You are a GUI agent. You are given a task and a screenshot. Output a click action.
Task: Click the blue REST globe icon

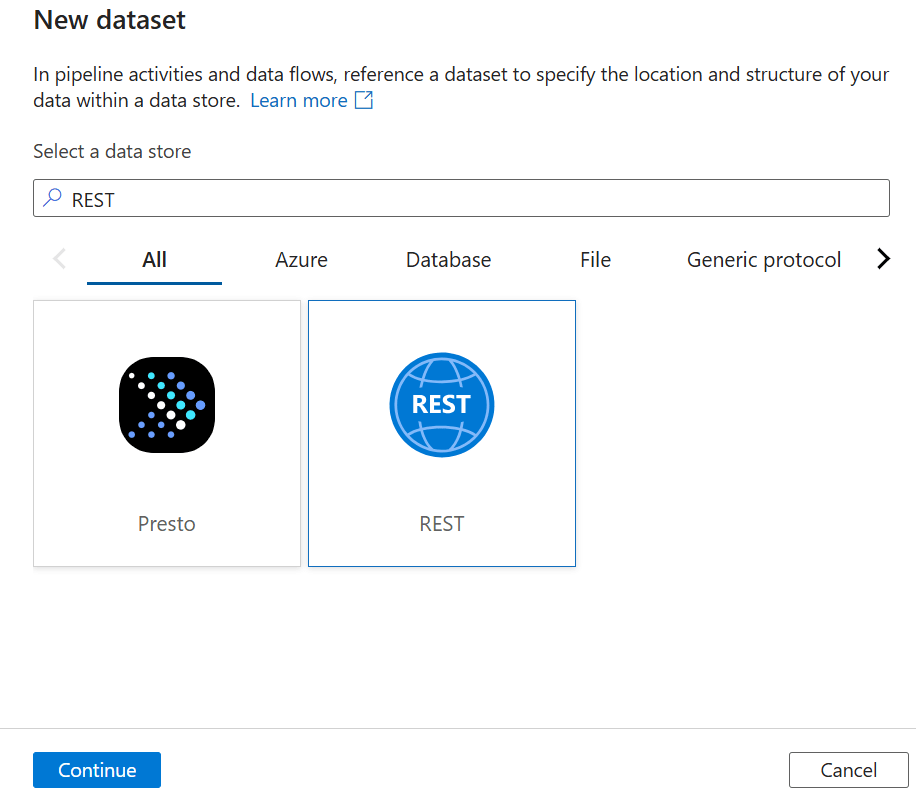441,405
